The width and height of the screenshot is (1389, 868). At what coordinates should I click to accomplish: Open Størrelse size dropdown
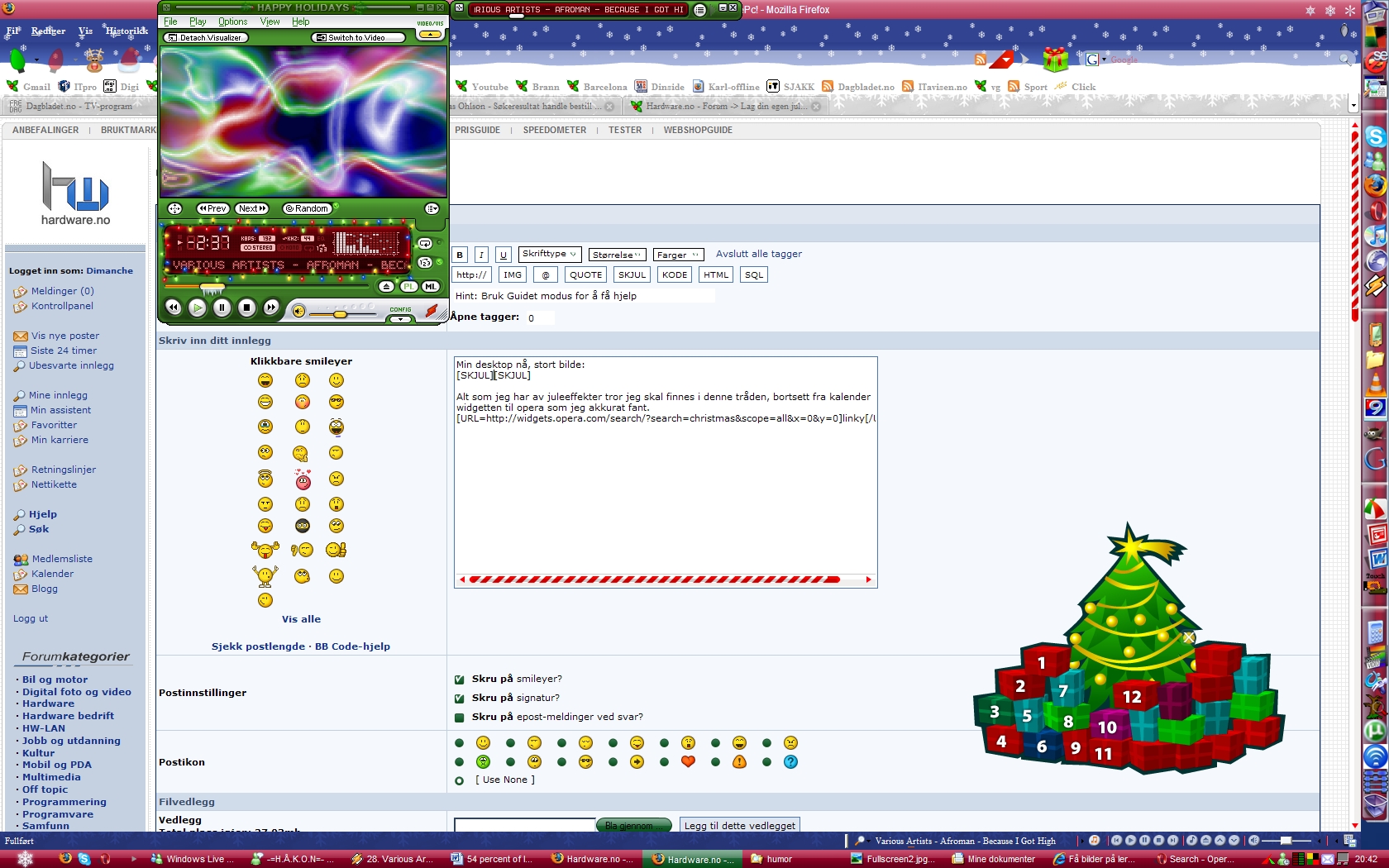click(x=617, y=255)
